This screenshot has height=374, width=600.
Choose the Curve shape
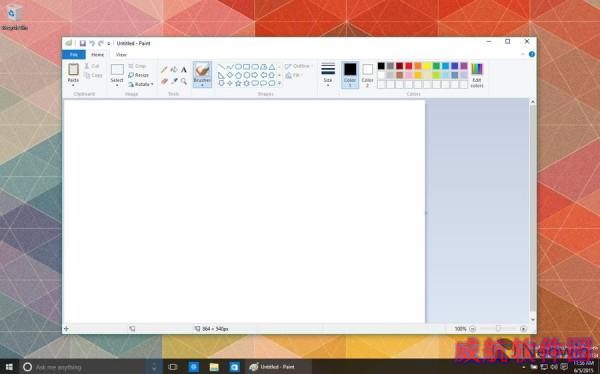(230, 67)
